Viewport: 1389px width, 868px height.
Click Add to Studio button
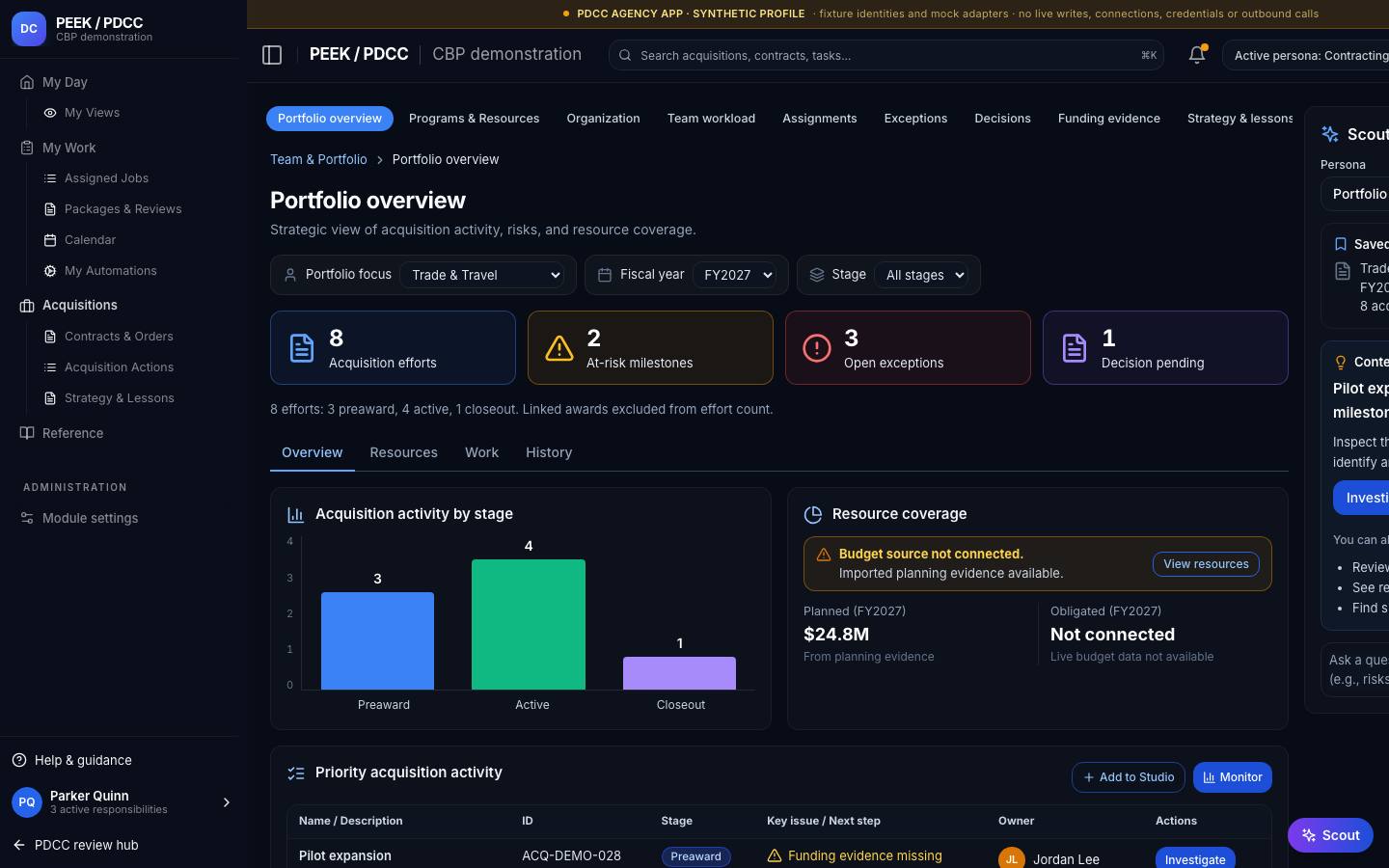pyautogui.click(x=1129, y=777)
